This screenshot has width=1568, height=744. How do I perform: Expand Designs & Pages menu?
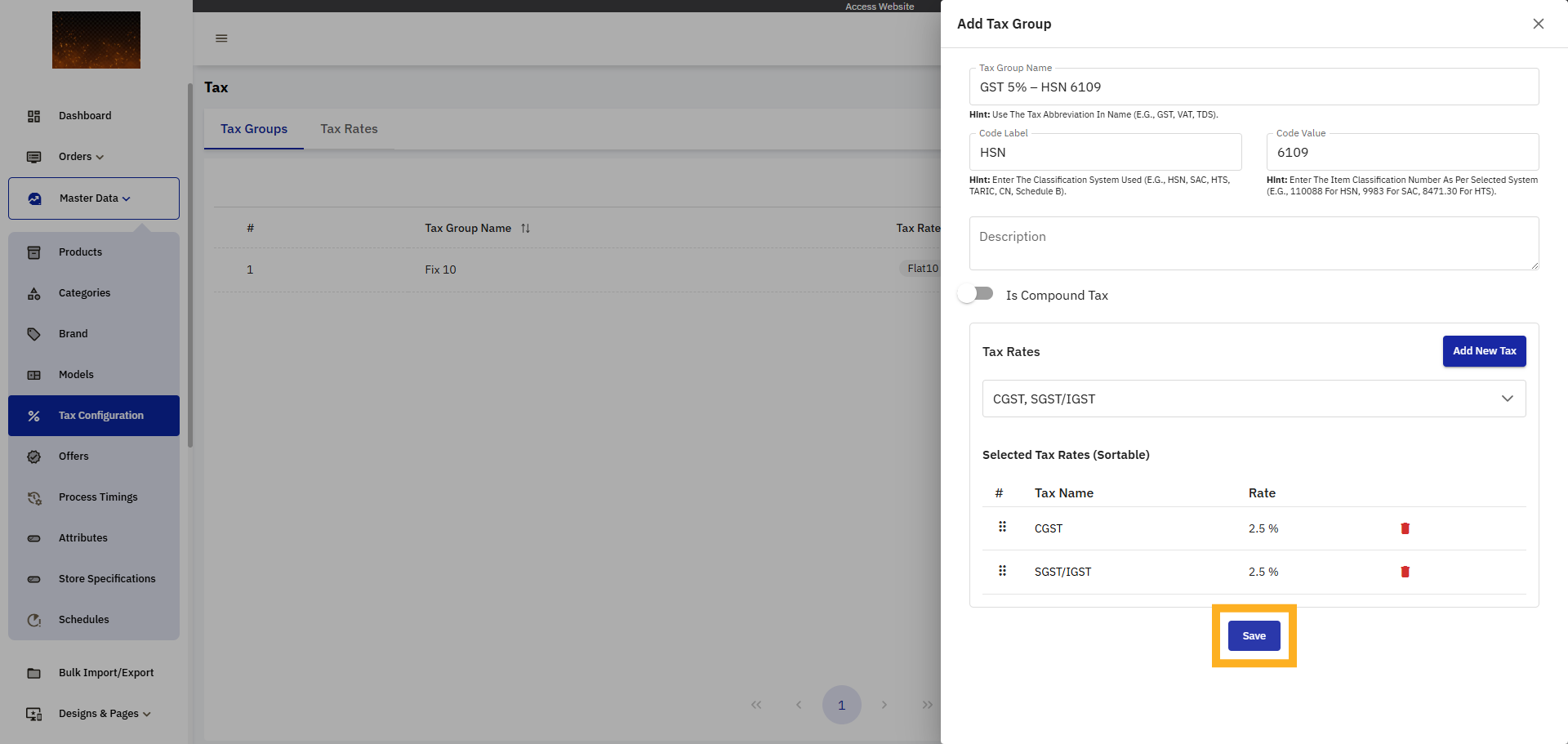(105, 714)
